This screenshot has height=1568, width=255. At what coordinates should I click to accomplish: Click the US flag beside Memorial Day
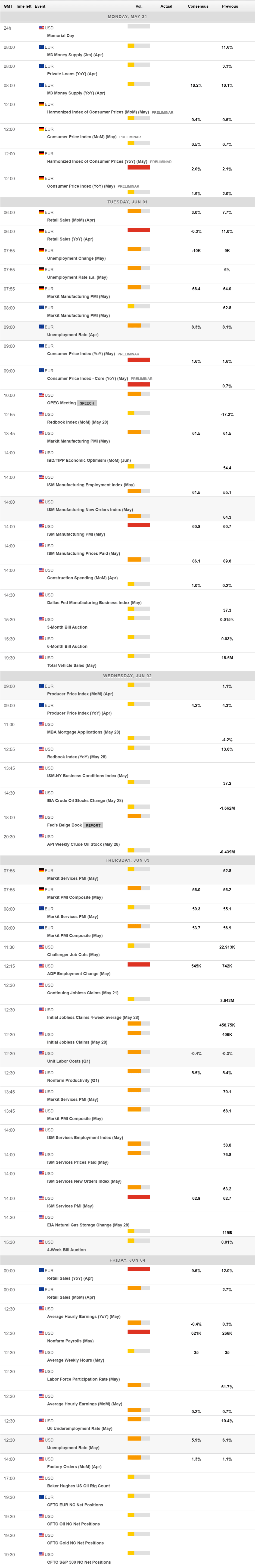tap(41, 27)
